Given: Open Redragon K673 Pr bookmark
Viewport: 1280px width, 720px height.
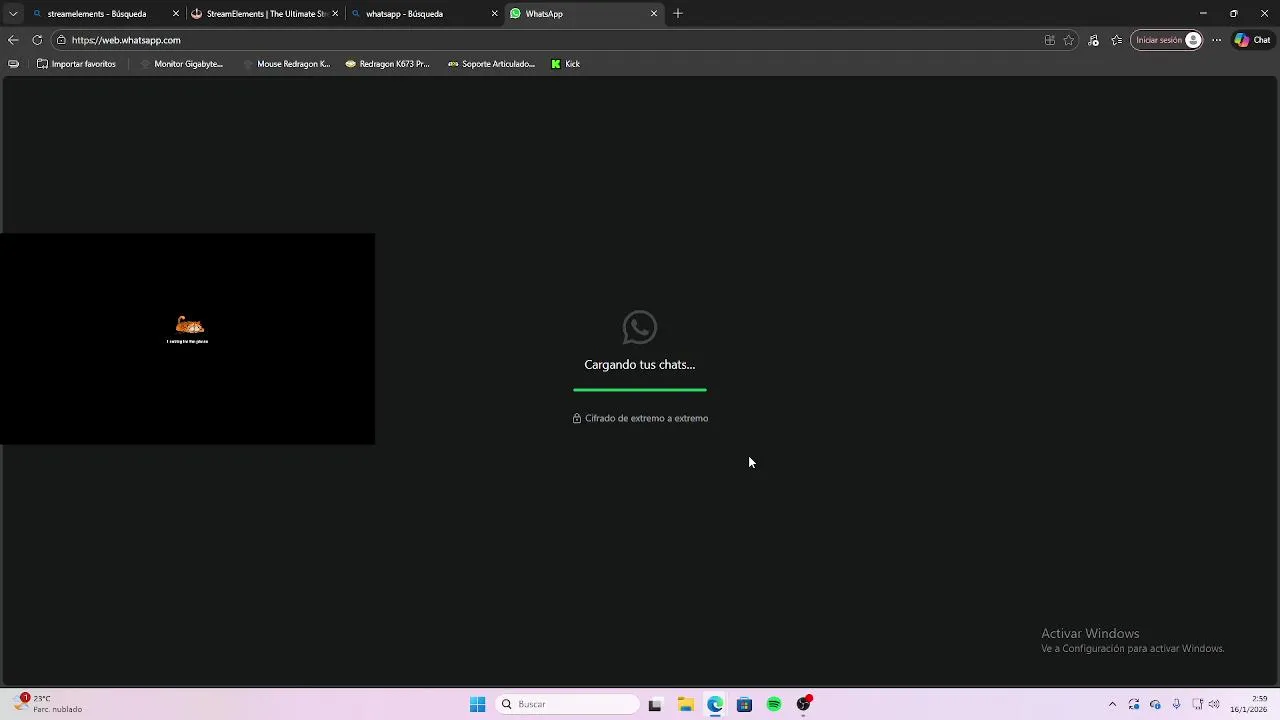Looking at the screenshot, I should [387, 64].
